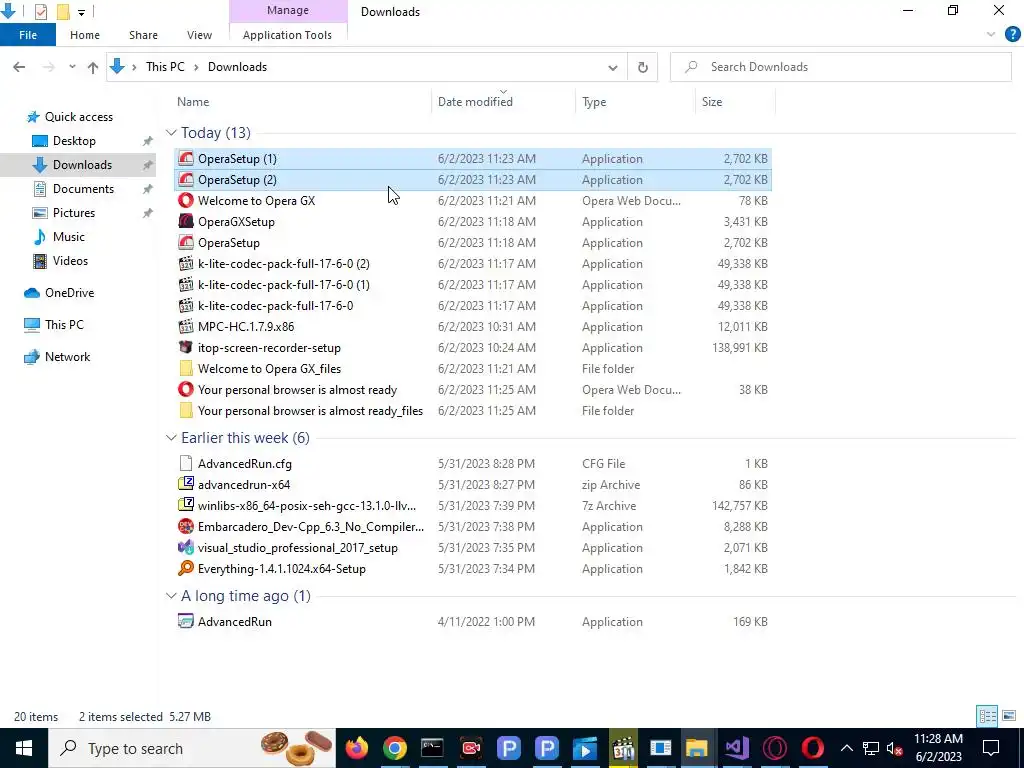Click the muted volume tray icon

point(895,748)
